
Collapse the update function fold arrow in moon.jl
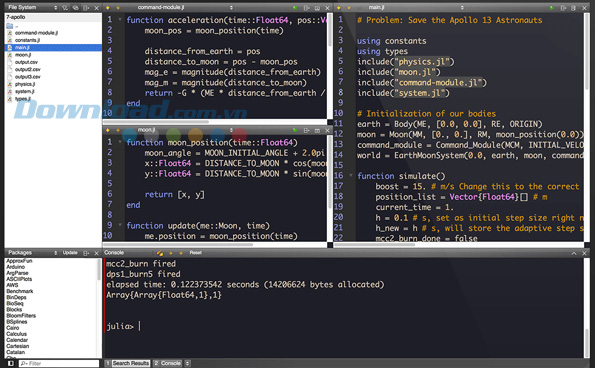coord(120,225)
